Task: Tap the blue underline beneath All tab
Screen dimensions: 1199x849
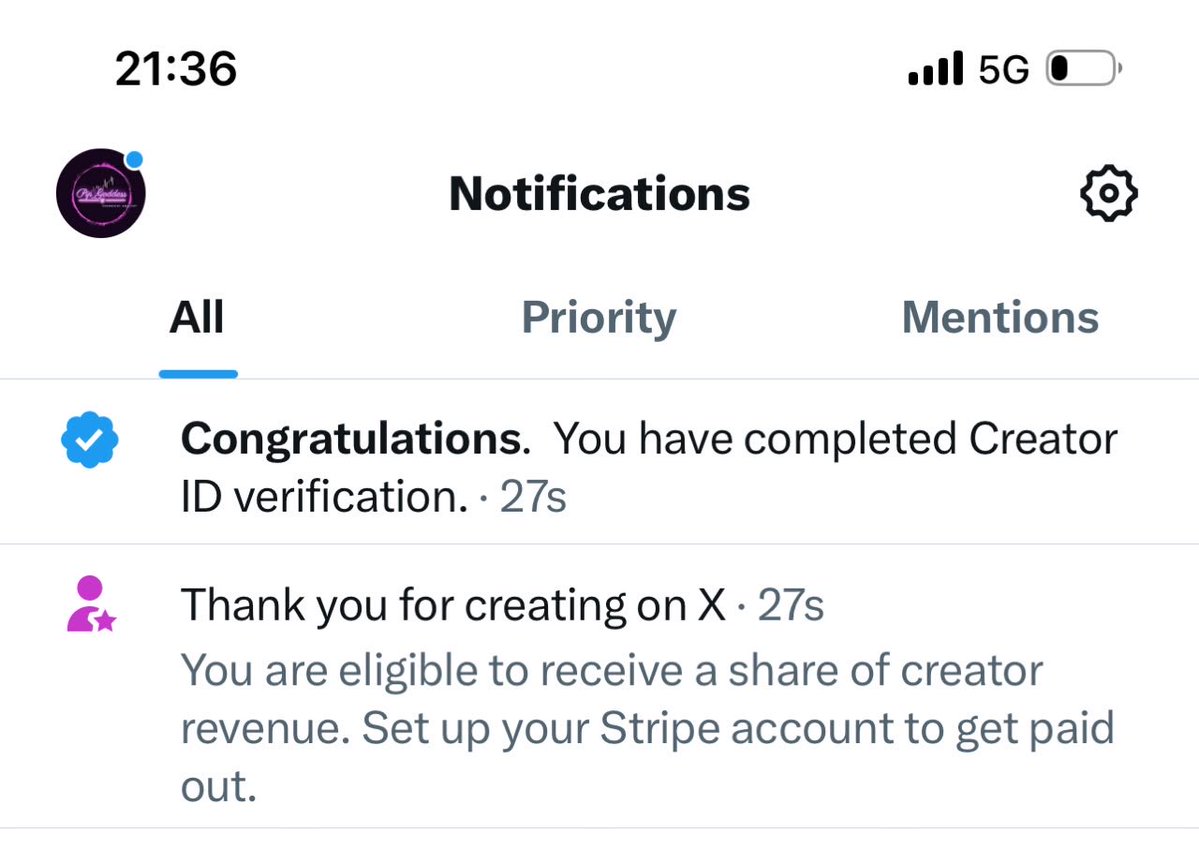Action: coord(198,374)
